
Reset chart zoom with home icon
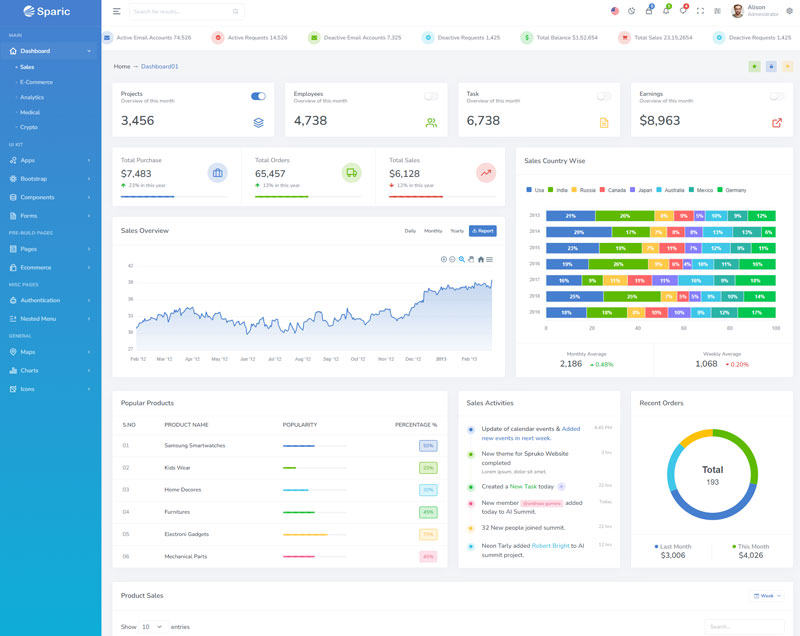tap(480, 259)
